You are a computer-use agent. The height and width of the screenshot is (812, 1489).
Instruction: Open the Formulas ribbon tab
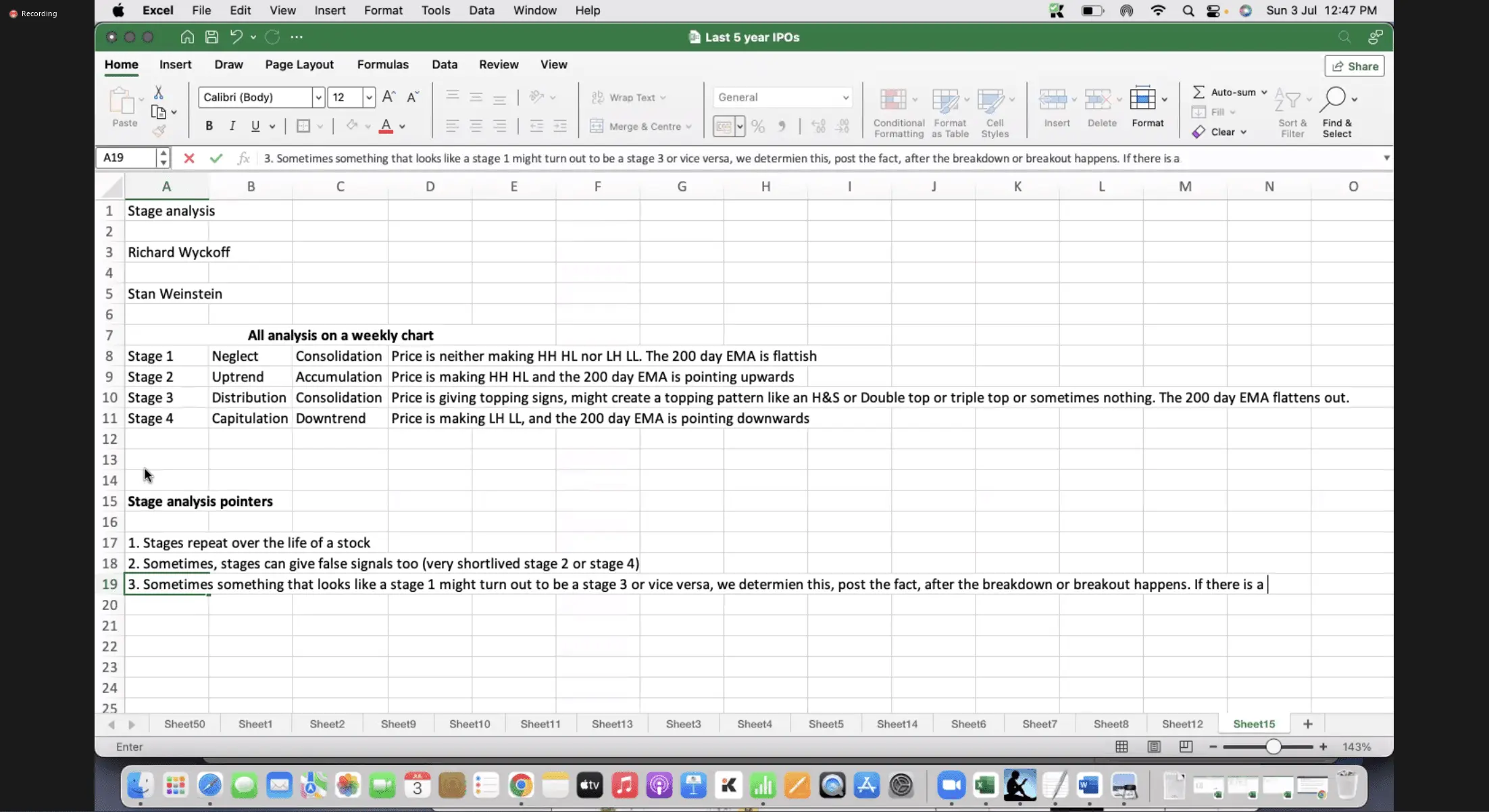pyautogui.click(x=382, y=65)
